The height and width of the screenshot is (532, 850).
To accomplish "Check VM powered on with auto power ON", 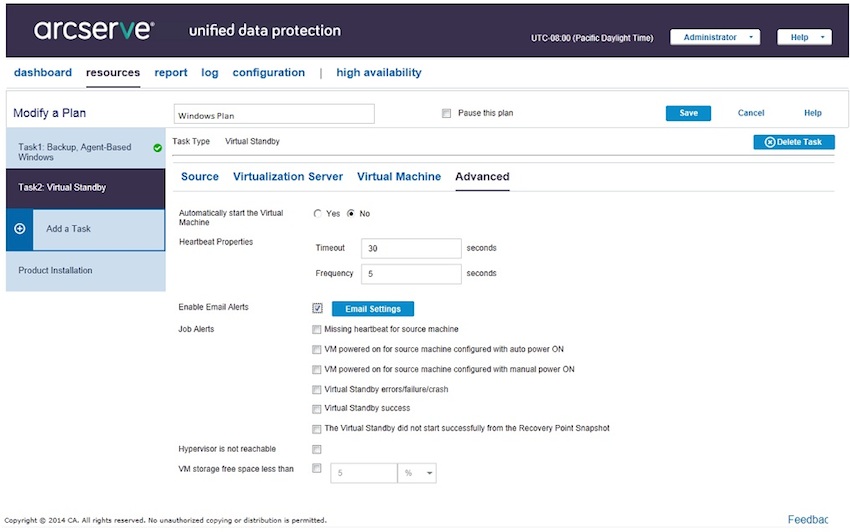I will [317, 350].
